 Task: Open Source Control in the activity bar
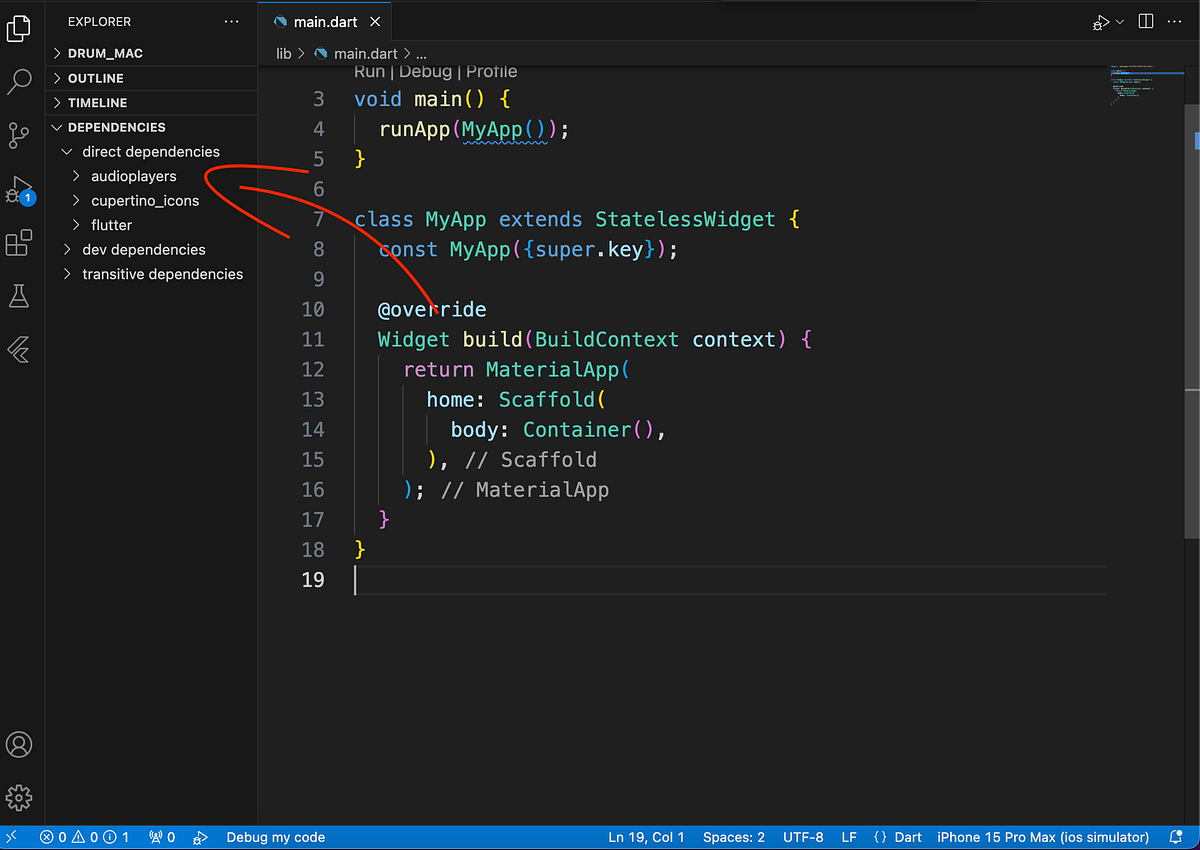click(x=20, y=133)
